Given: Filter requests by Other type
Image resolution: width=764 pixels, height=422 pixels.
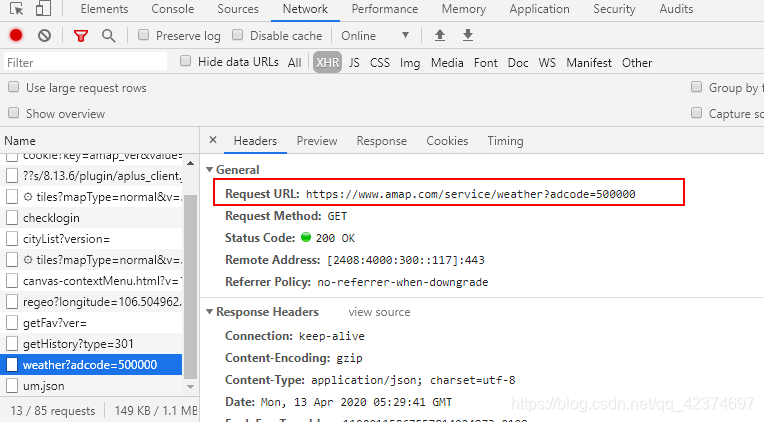Looking at the screenshot, I should pyautogui.click(x=637, y=63).
